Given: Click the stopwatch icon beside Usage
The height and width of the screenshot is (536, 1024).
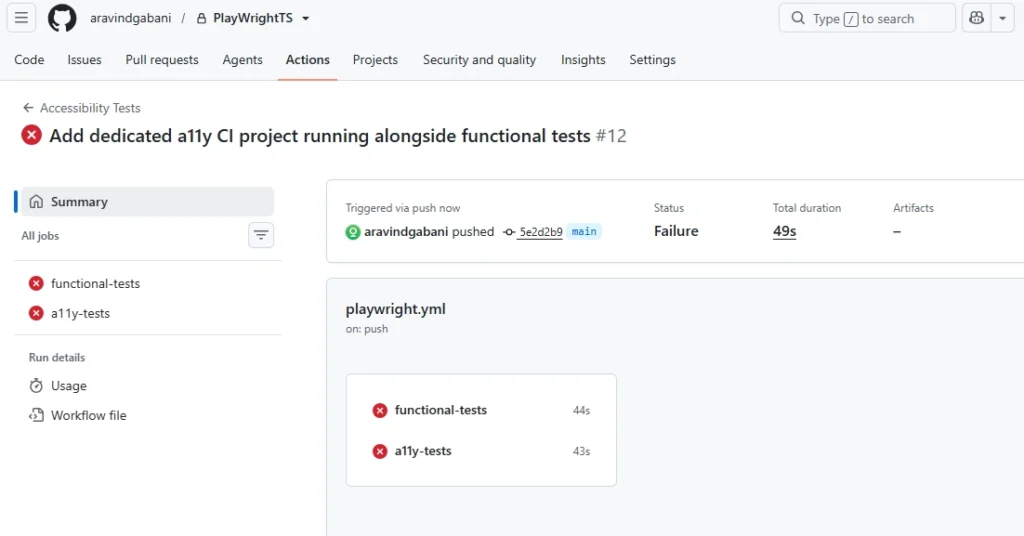Looking at the screenshot, I should 36,386.
